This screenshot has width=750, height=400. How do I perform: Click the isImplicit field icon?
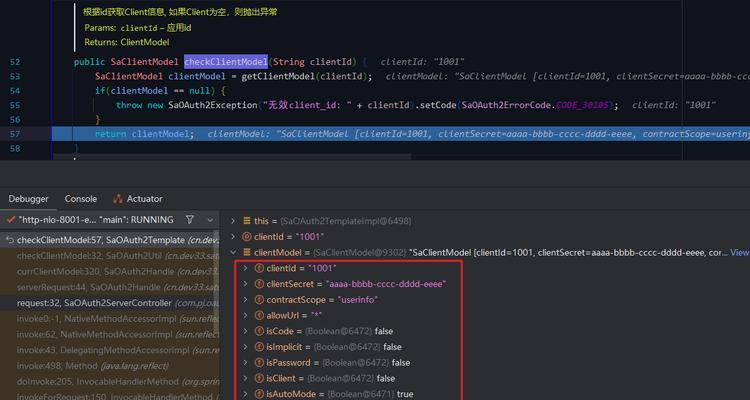[259, 347]
